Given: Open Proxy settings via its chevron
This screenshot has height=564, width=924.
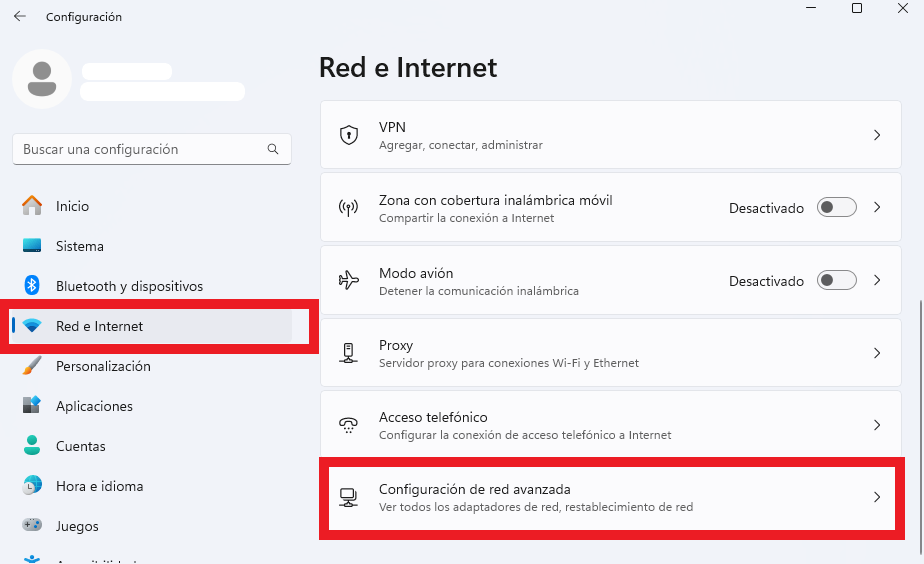Looking at the screenshot, I should pyautogui.click(x=877, y=353).
